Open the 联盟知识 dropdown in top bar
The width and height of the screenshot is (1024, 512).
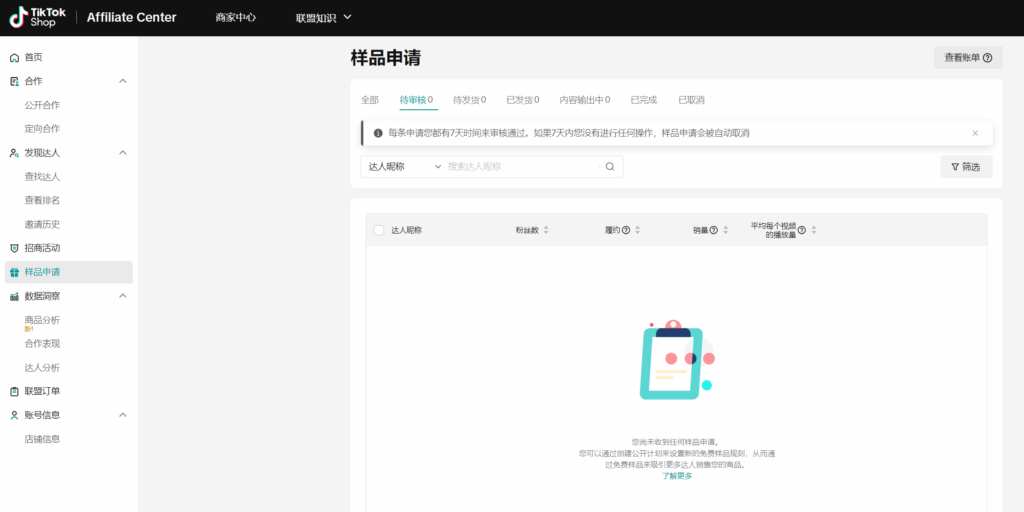click(323, 18)
